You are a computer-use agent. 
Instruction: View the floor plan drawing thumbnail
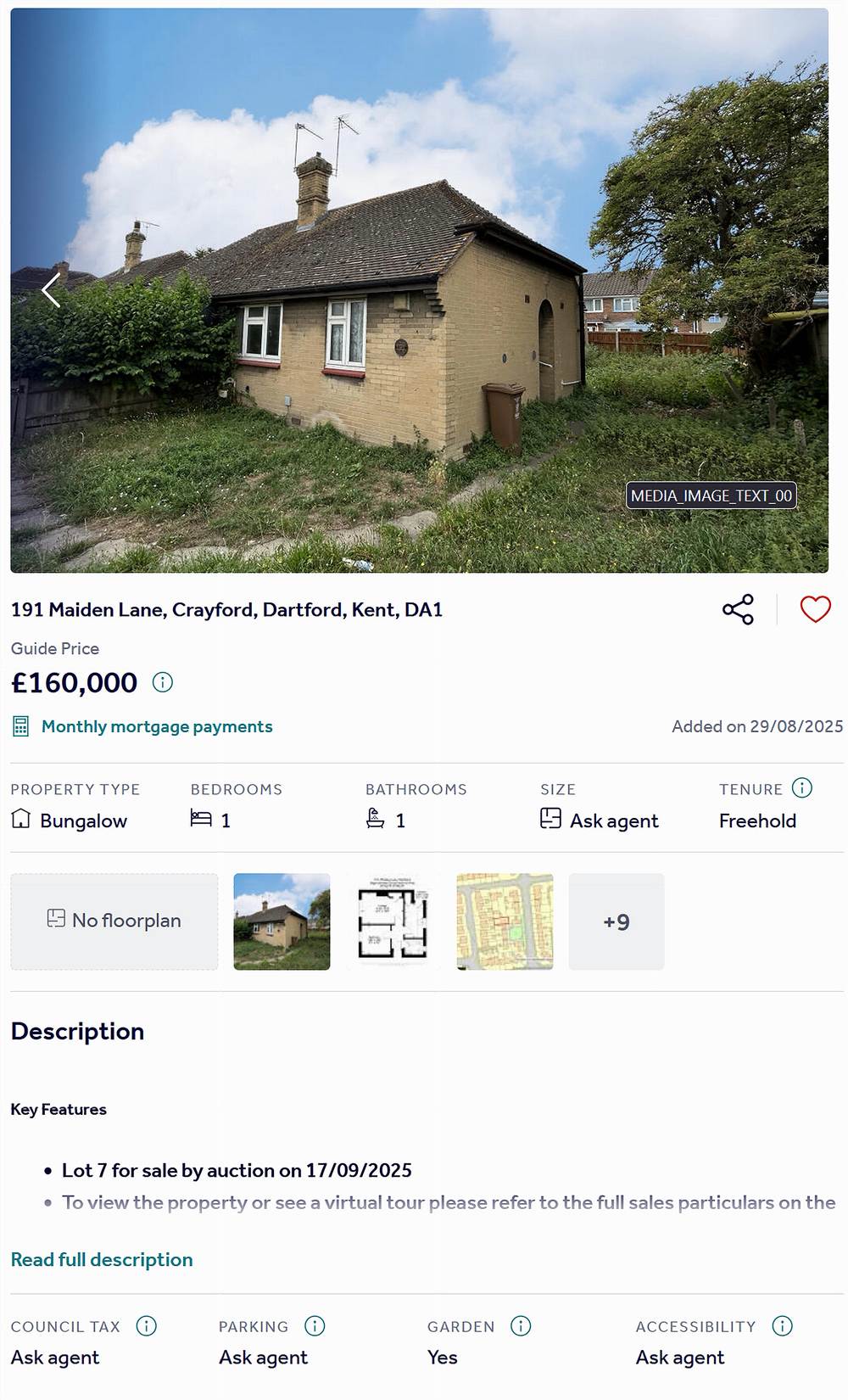pyautogui.click(x=393, y=921)
